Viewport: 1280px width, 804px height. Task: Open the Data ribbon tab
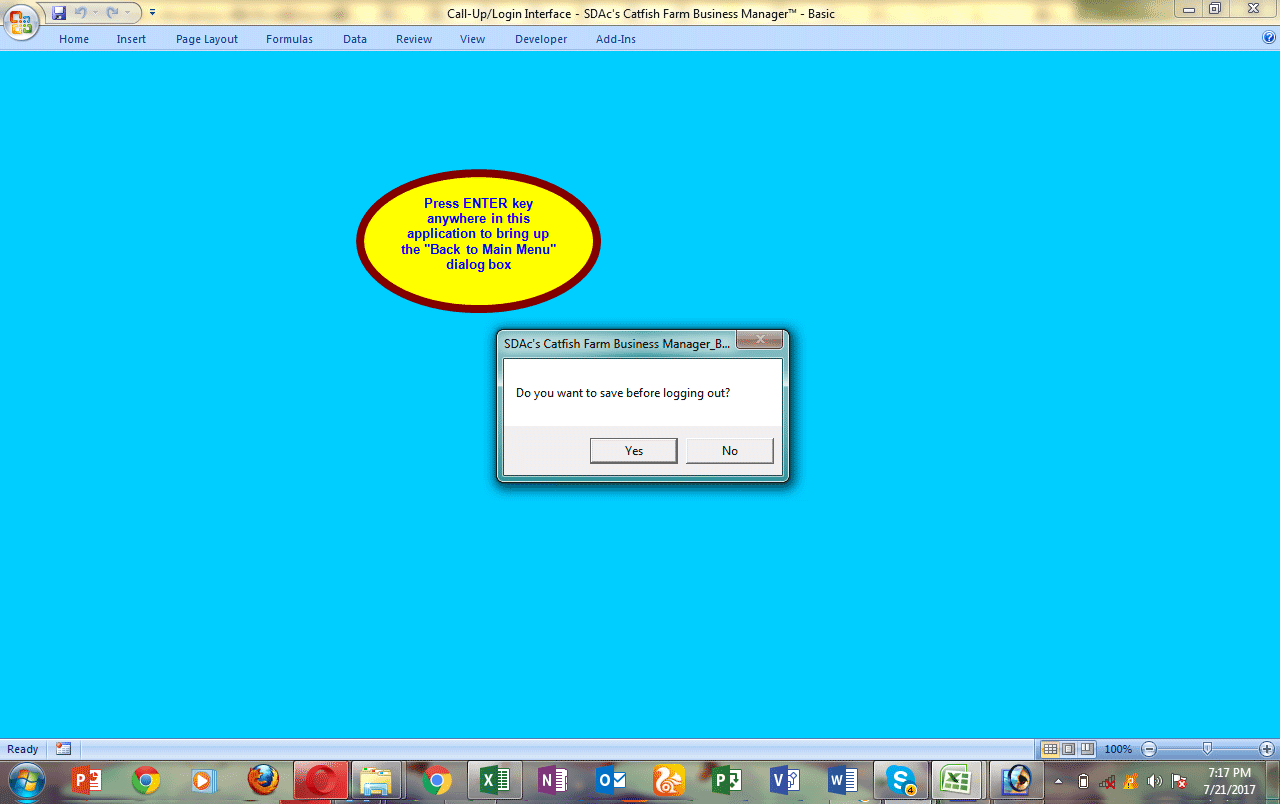355,39
